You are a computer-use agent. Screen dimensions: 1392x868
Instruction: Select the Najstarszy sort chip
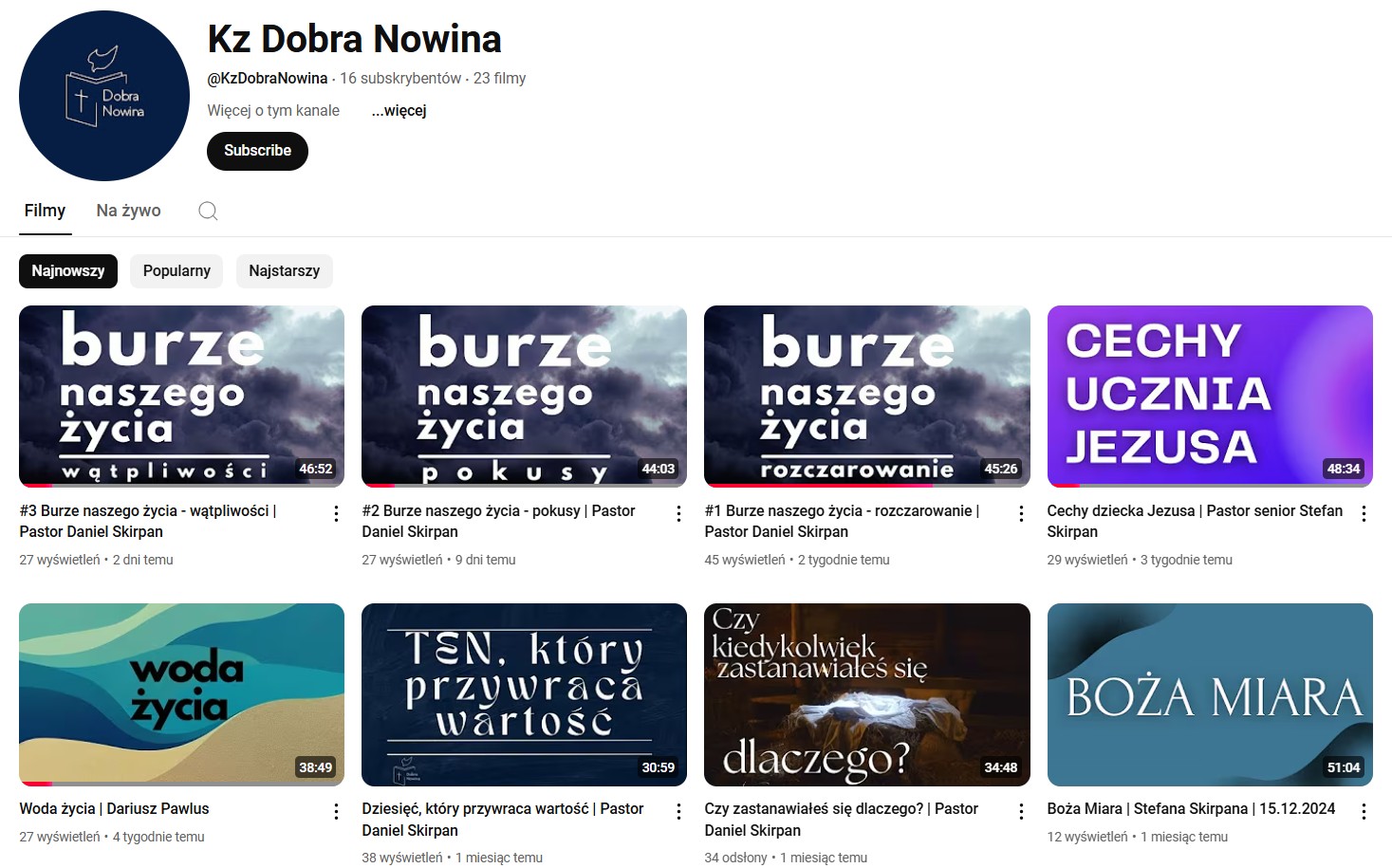pos(285,271)
